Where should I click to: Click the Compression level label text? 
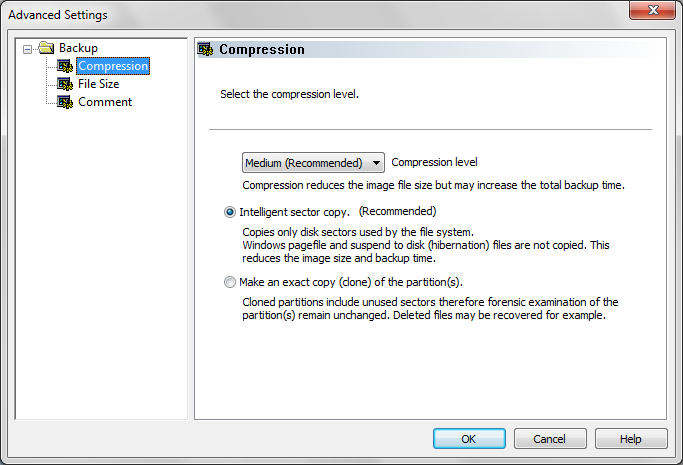pyautogui.click(x=434, y=162)
